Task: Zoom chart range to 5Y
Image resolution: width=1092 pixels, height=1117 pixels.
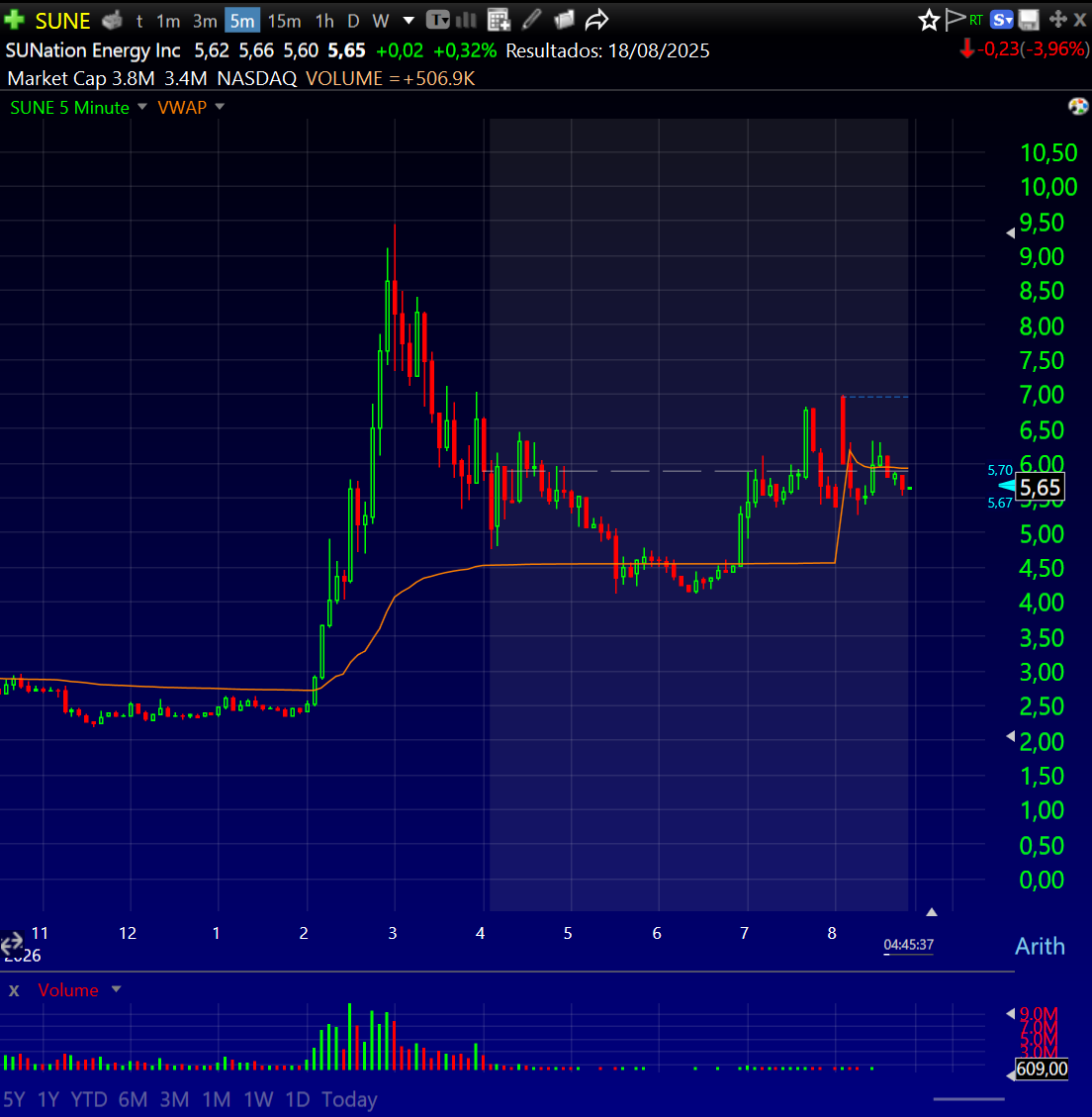Action: (x=14, y=1099)
